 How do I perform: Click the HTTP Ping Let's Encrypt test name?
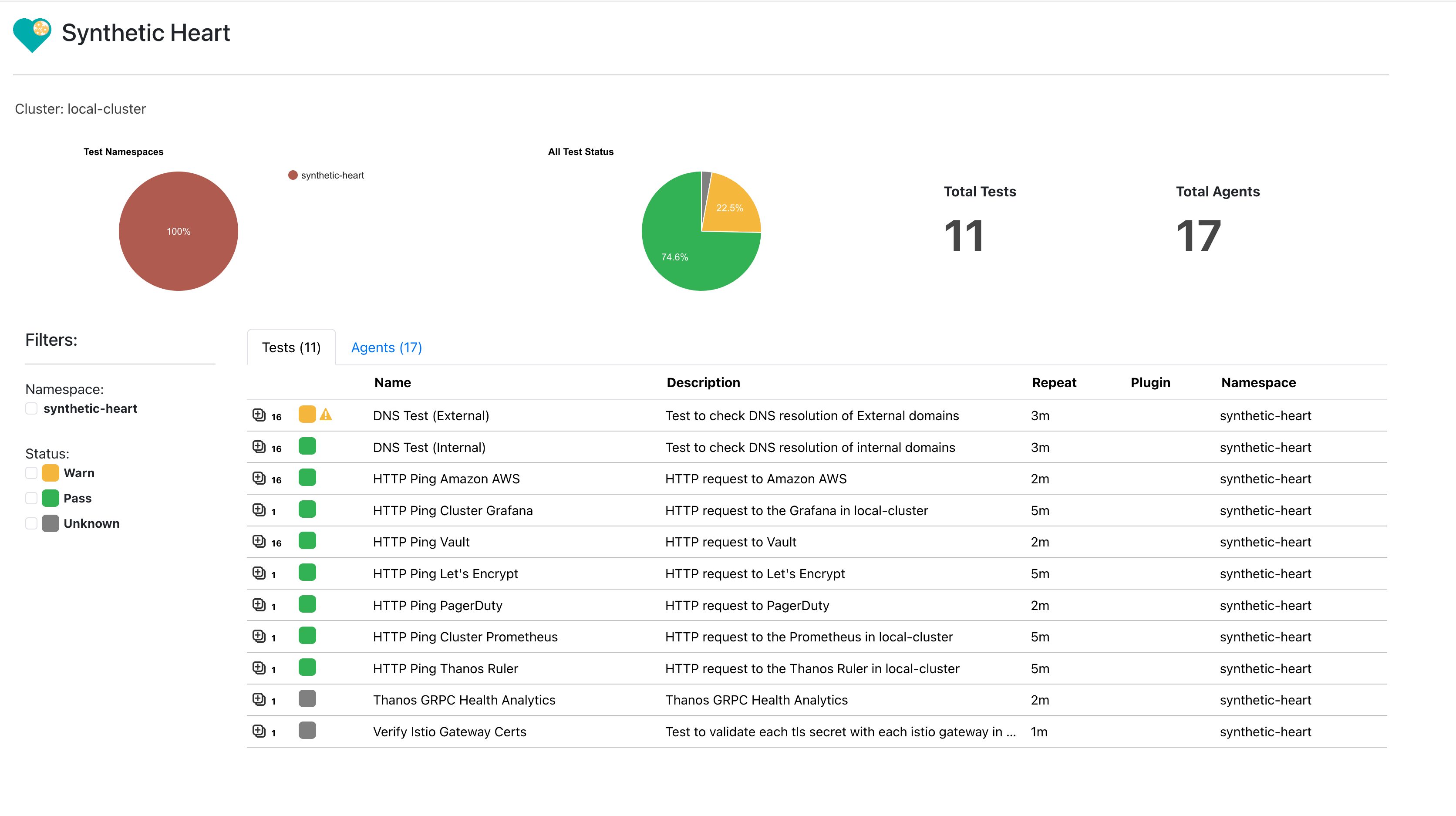[445, 573]
